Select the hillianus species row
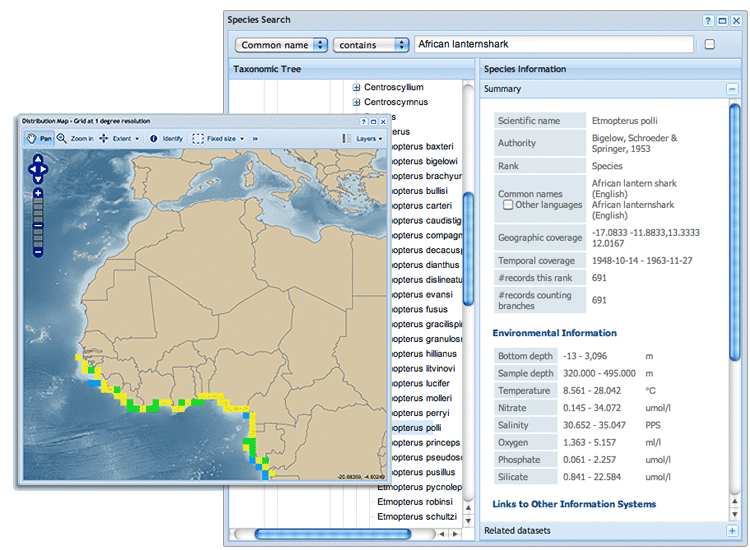The width and height of the screenshot is (750, 550). click(424, 353)
